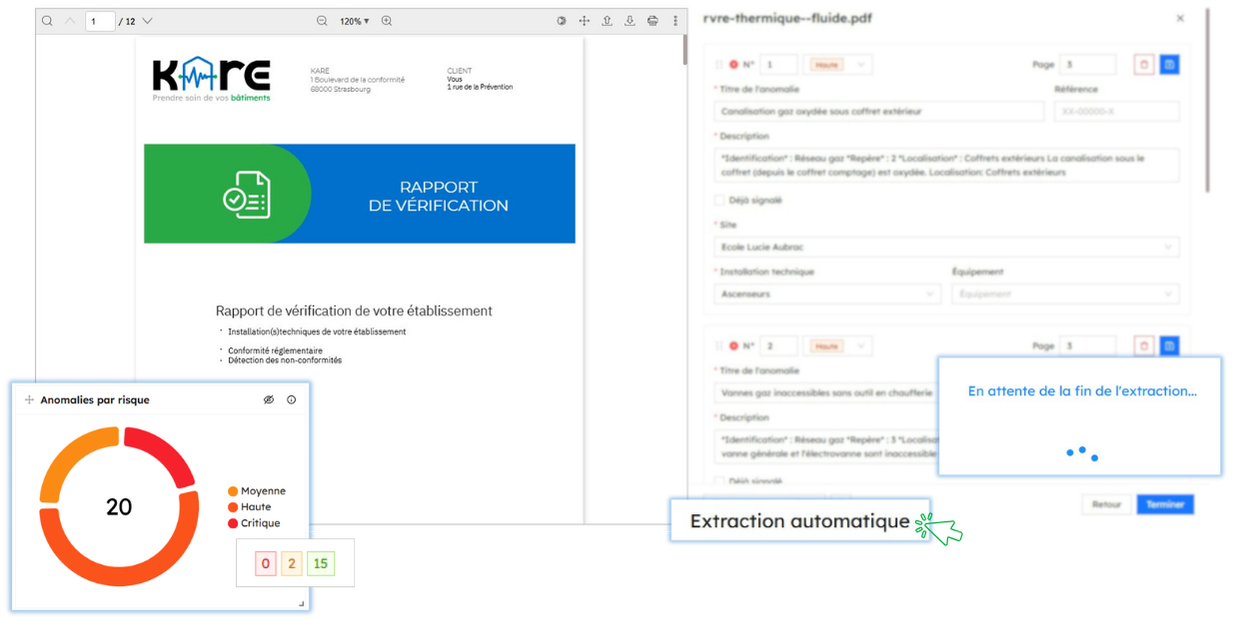Viewport: 1236px width, 619px height.
Task: Print the PDF with printer icon
Action: 653,21
